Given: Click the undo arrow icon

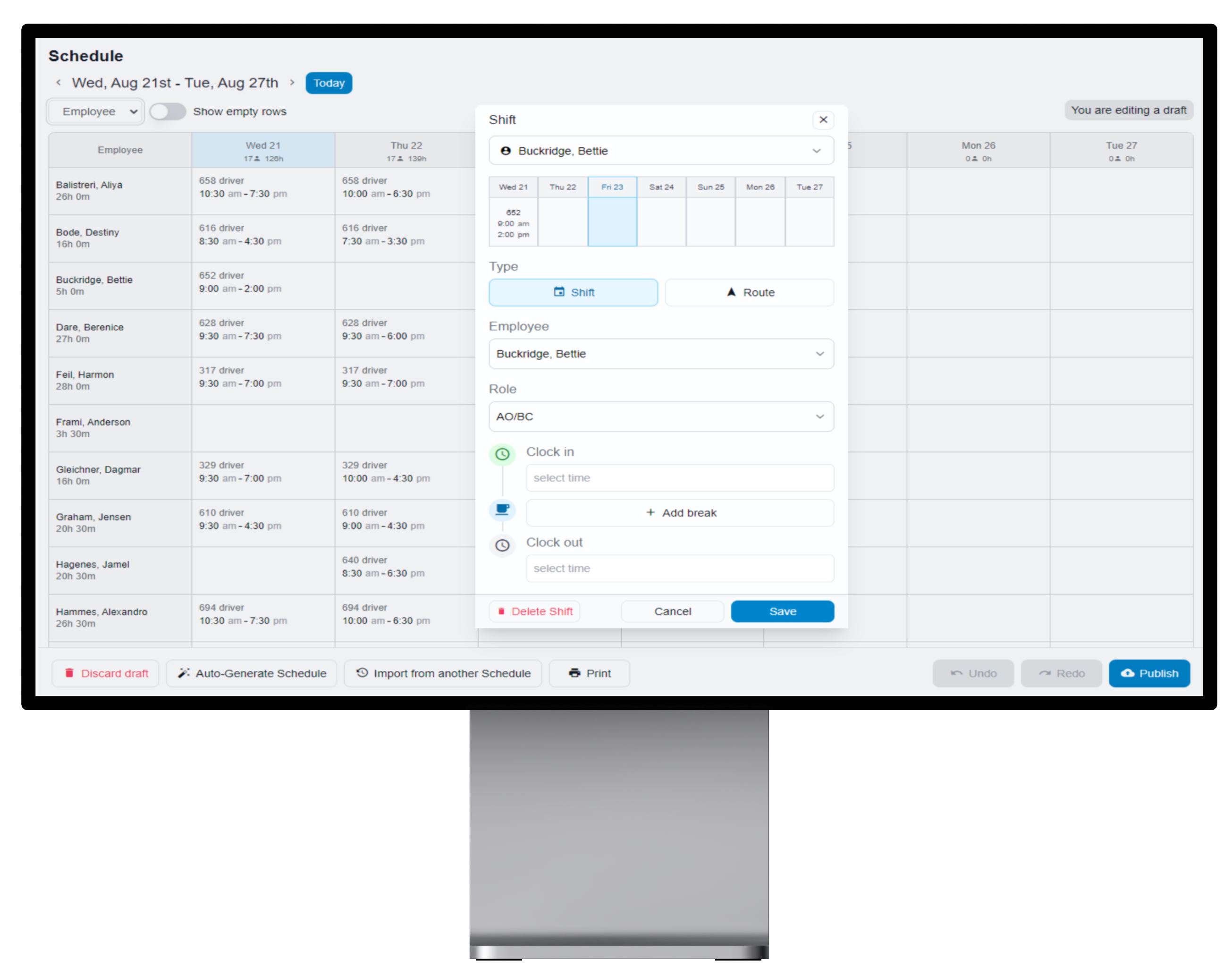Looking at the screenshot, I should pos(956,673).
